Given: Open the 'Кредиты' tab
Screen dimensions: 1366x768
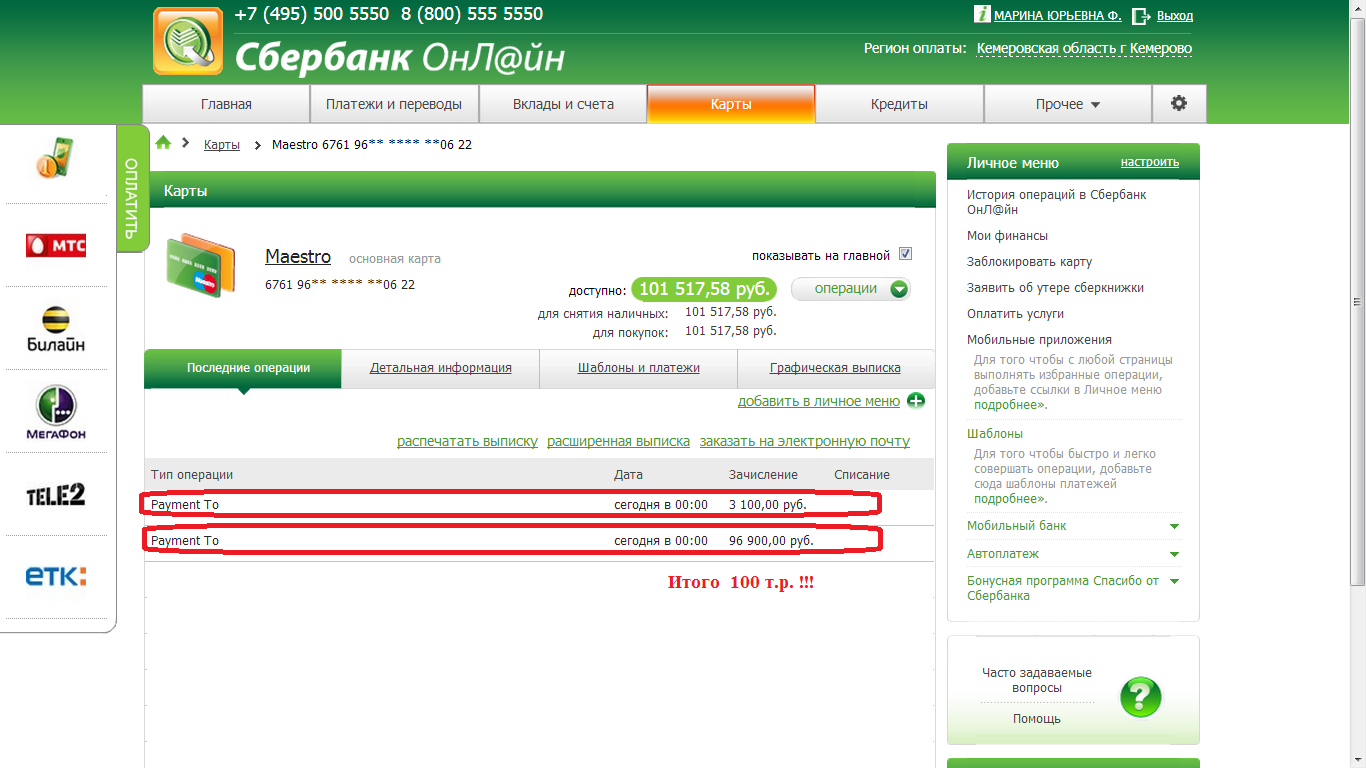Looking at the screenshot, I should tap(899, 104).
